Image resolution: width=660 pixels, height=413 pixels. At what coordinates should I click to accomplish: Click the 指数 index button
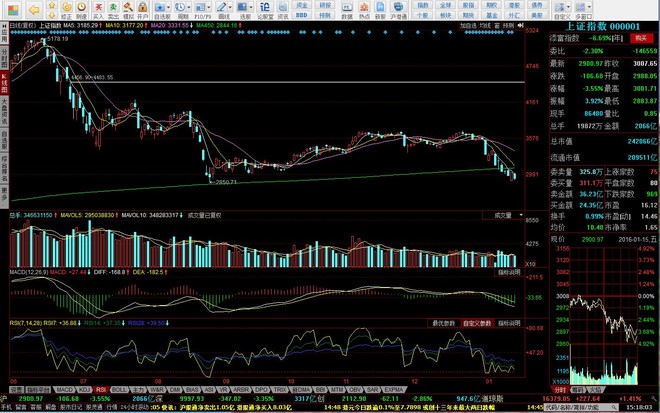point(423,5)
